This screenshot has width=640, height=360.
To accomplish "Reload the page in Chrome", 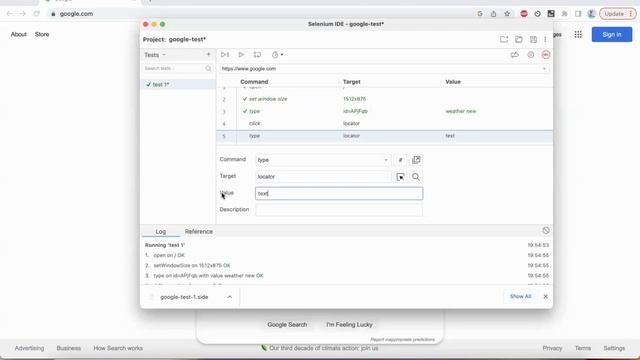I will pyautogui.click(x=36, y=13).
